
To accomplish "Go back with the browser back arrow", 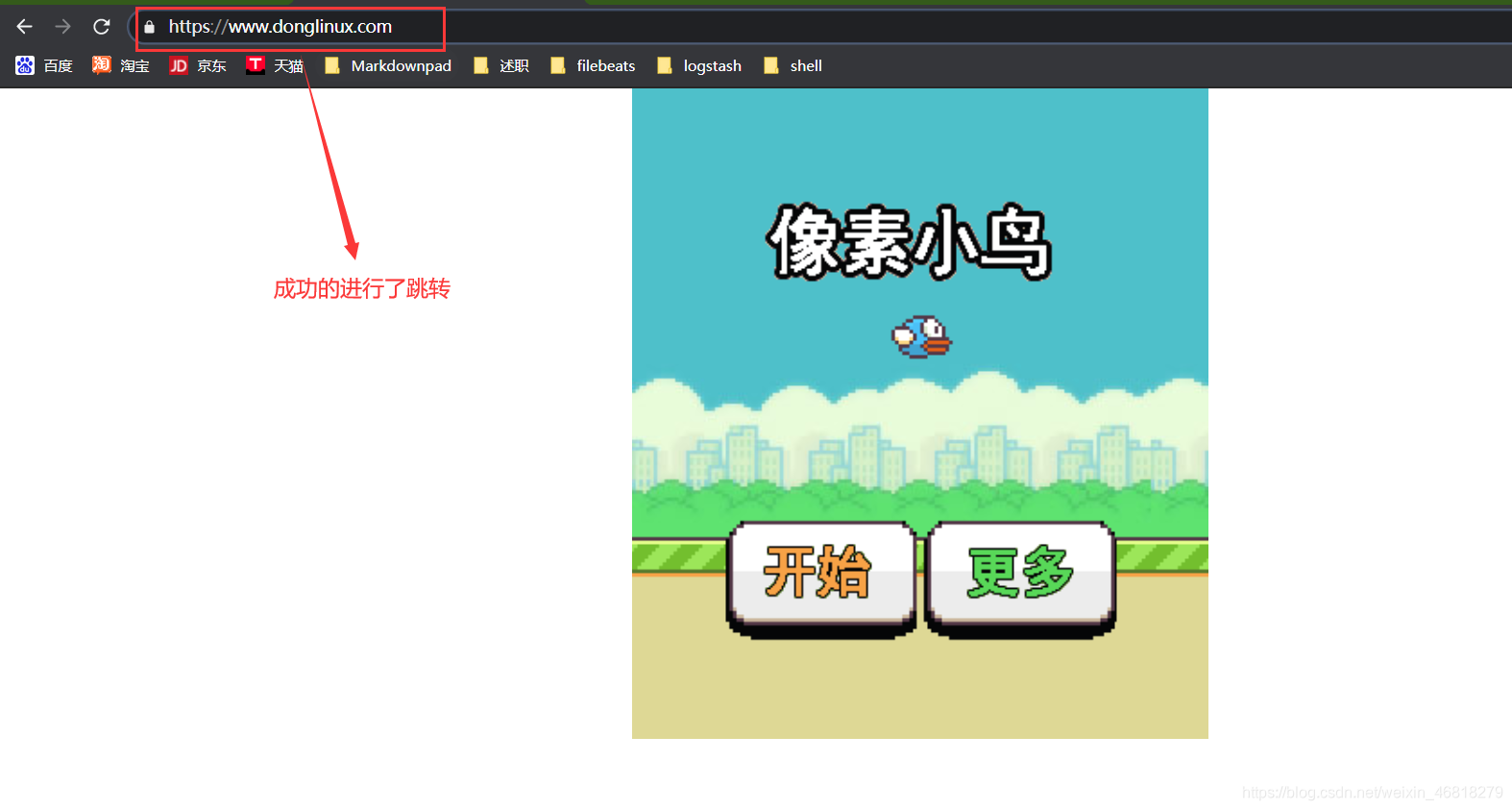I will click(25, 27).
